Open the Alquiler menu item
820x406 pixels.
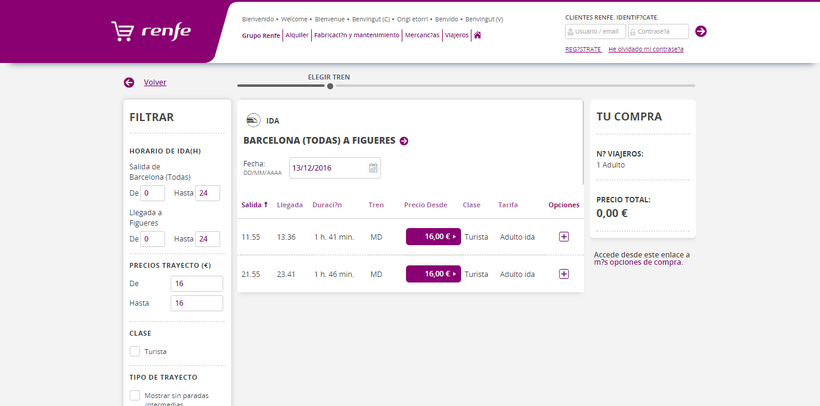(x=297, y=35)
